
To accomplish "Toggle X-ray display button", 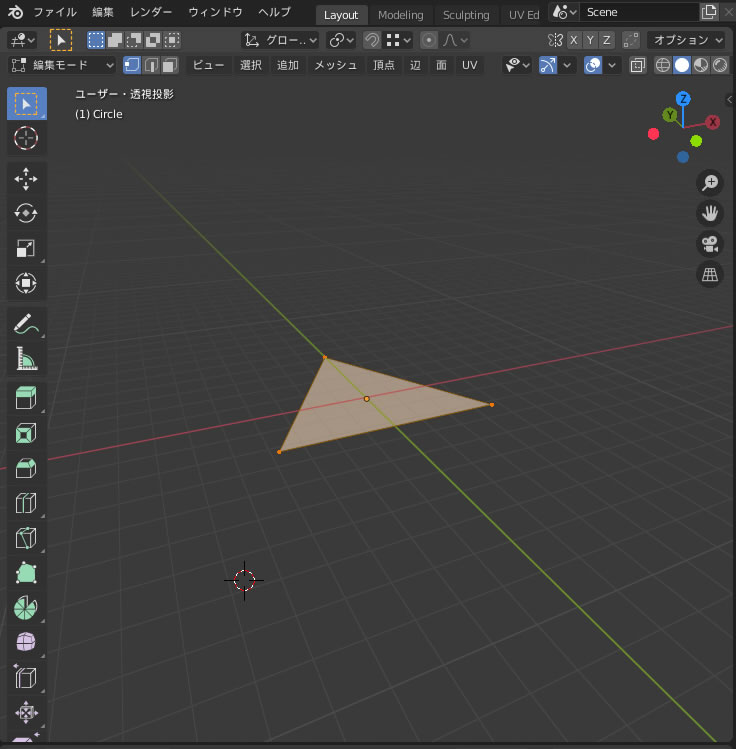I will tap(636, 65).
